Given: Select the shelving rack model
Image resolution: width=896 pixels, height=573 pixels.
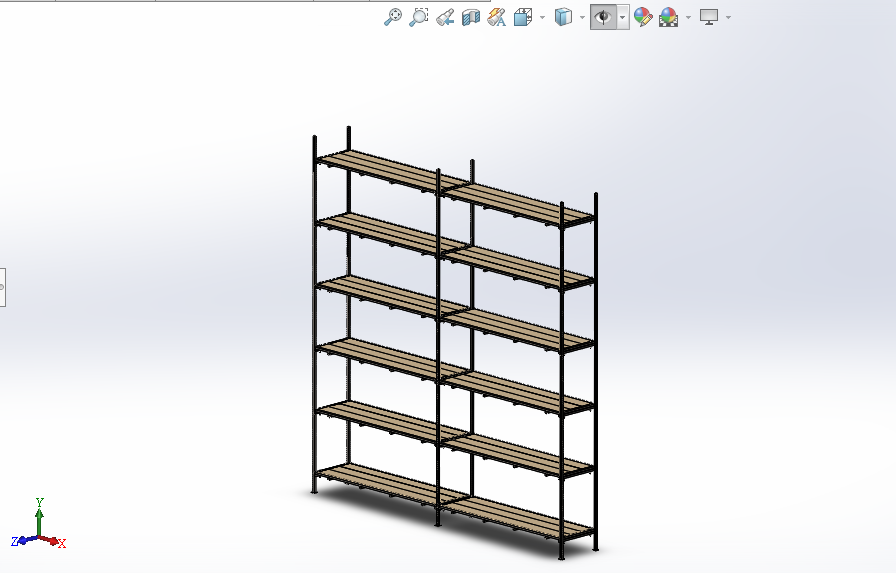Looking at the screenshot, I should coord(454,343).
